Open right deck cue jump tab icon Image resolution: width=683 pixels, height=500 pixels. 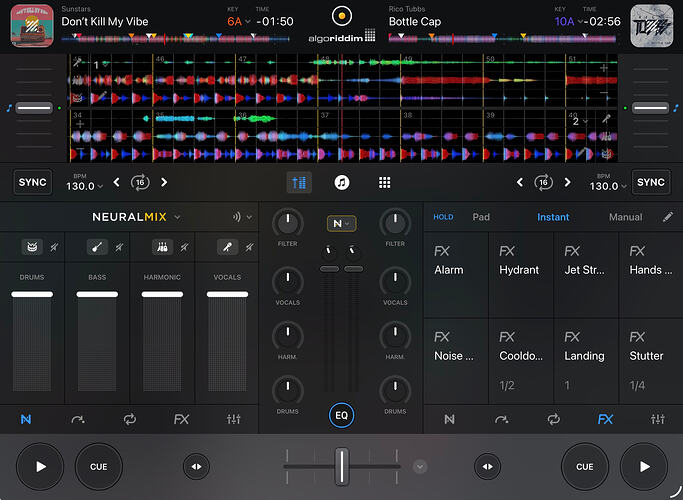[x=501, y=419]
